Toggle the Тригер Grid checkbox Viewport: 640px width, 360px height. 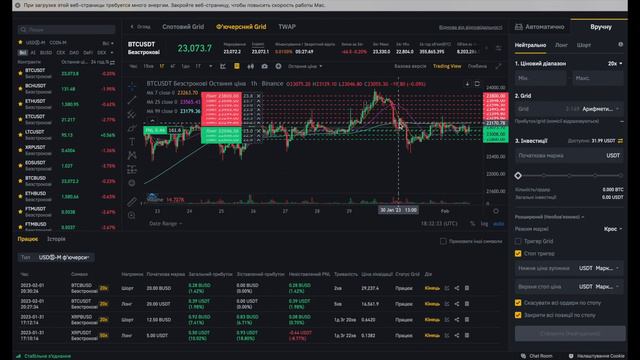click(x=518, y=241)
